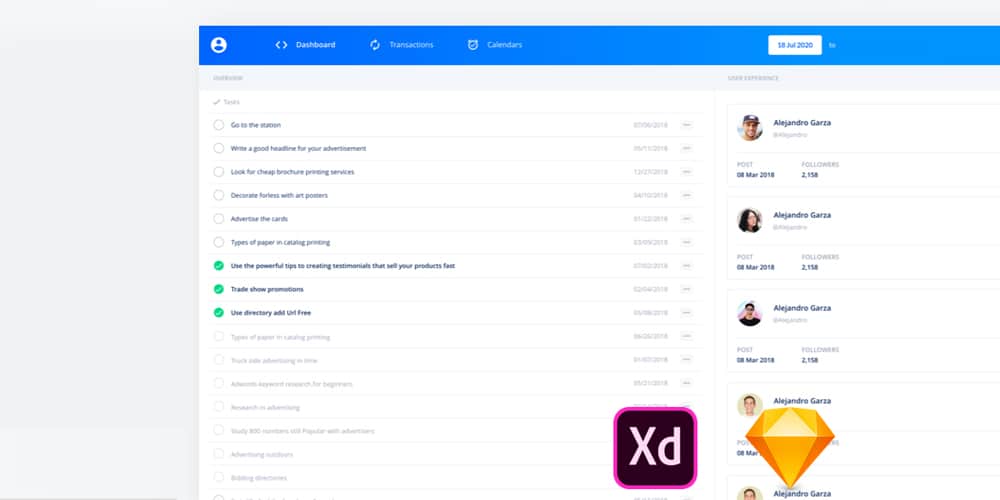Open more options for cheap brochure printing task
This screenshot has width=1000, height=500.
(686, 172)
